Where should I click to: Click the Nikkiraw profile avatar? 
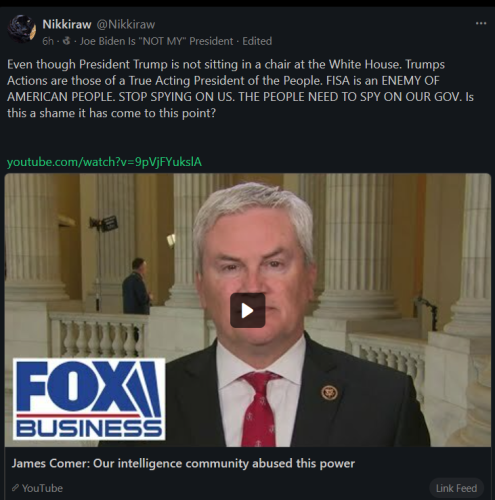(x=22, y=29)
